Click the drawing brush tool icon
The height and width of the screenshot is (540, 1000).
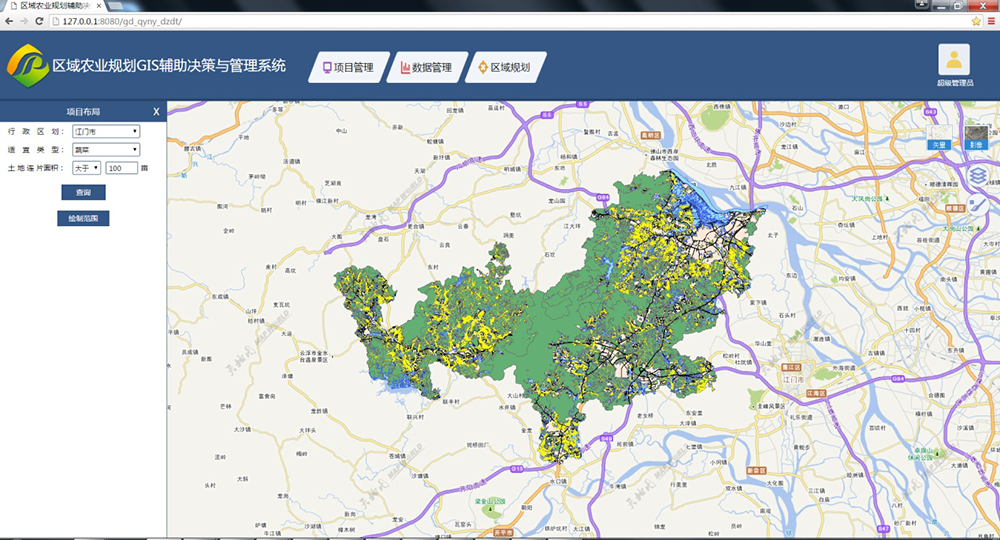click(978, 206)
